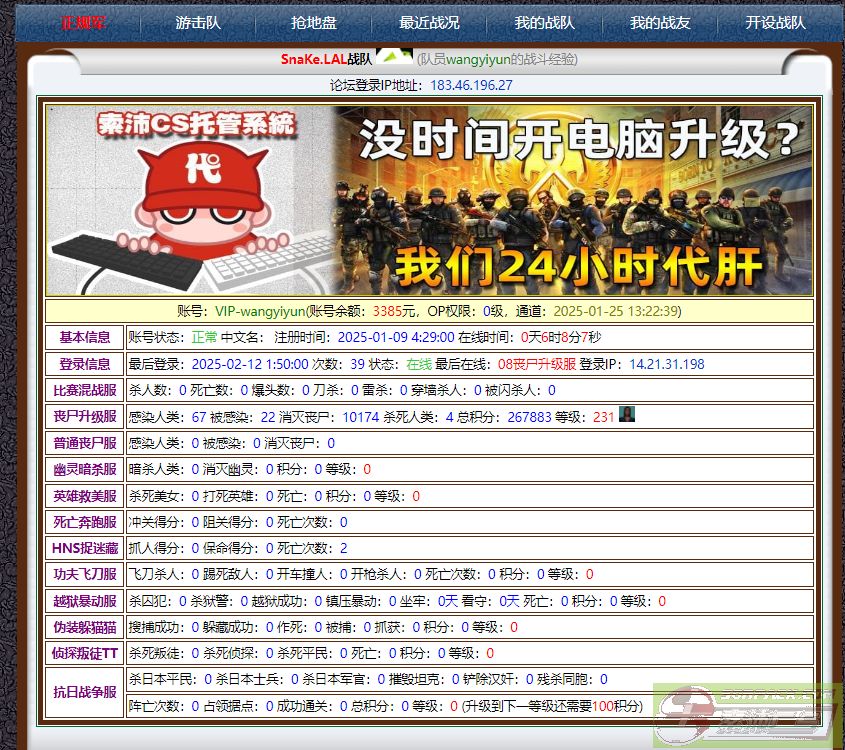Viewport: 845px width, 750px height.
Task: Click last login time 2025-02-12 1:50:00
Action: pyautogui.click(x=250, y=364)
